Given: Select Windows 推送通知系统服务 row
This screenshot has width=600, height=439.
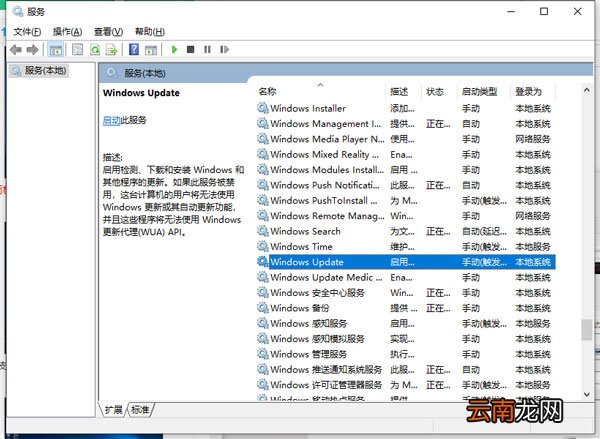Looking at the screenshot, I should coord(406,370).
